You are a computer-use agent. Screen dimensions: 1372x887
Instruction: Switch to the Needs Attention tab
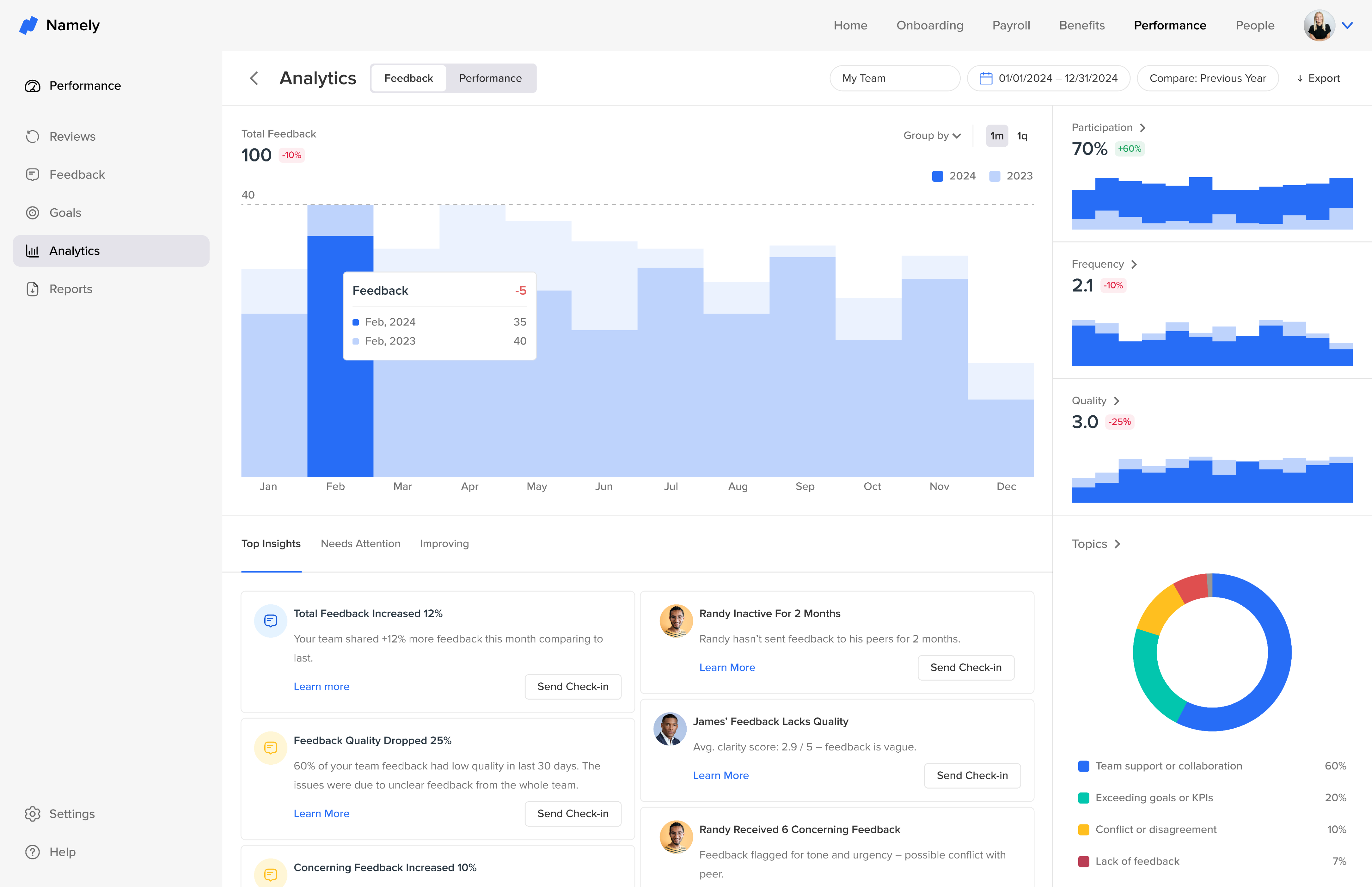360,544
